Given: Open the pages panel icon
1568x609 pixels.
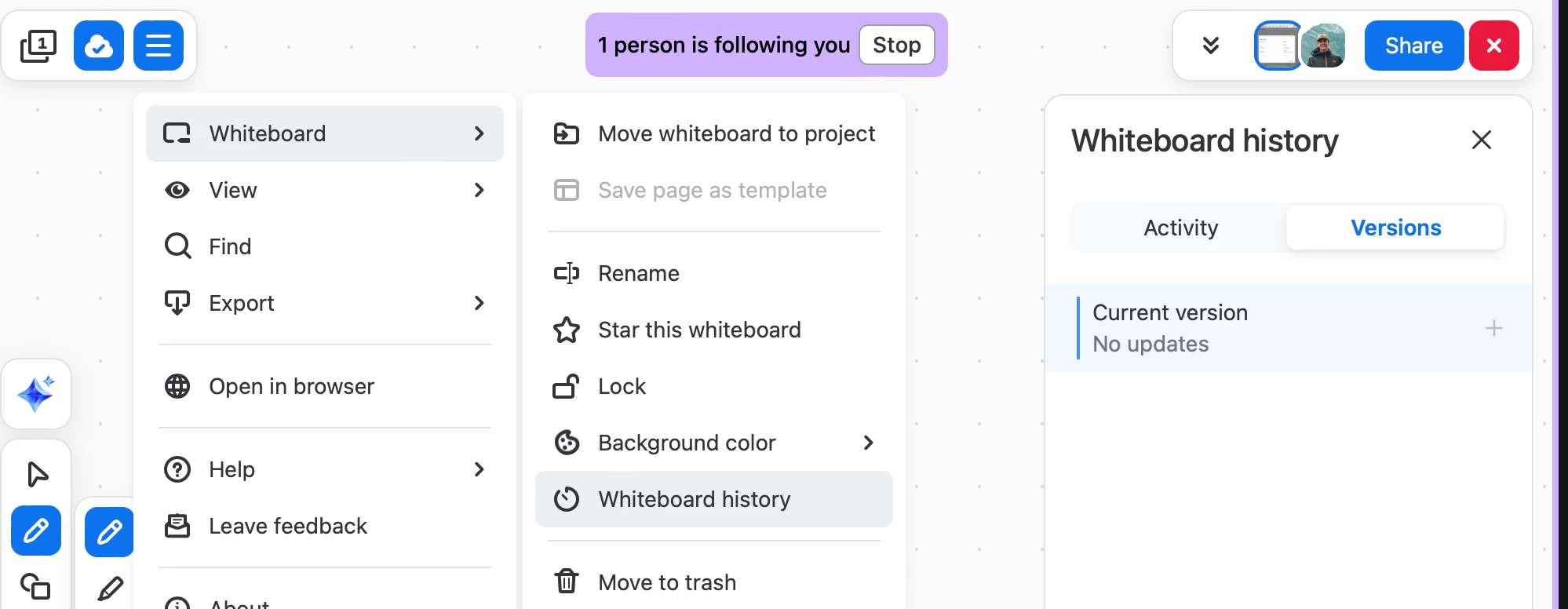Looking at the screenshot, I should (38, 46).
